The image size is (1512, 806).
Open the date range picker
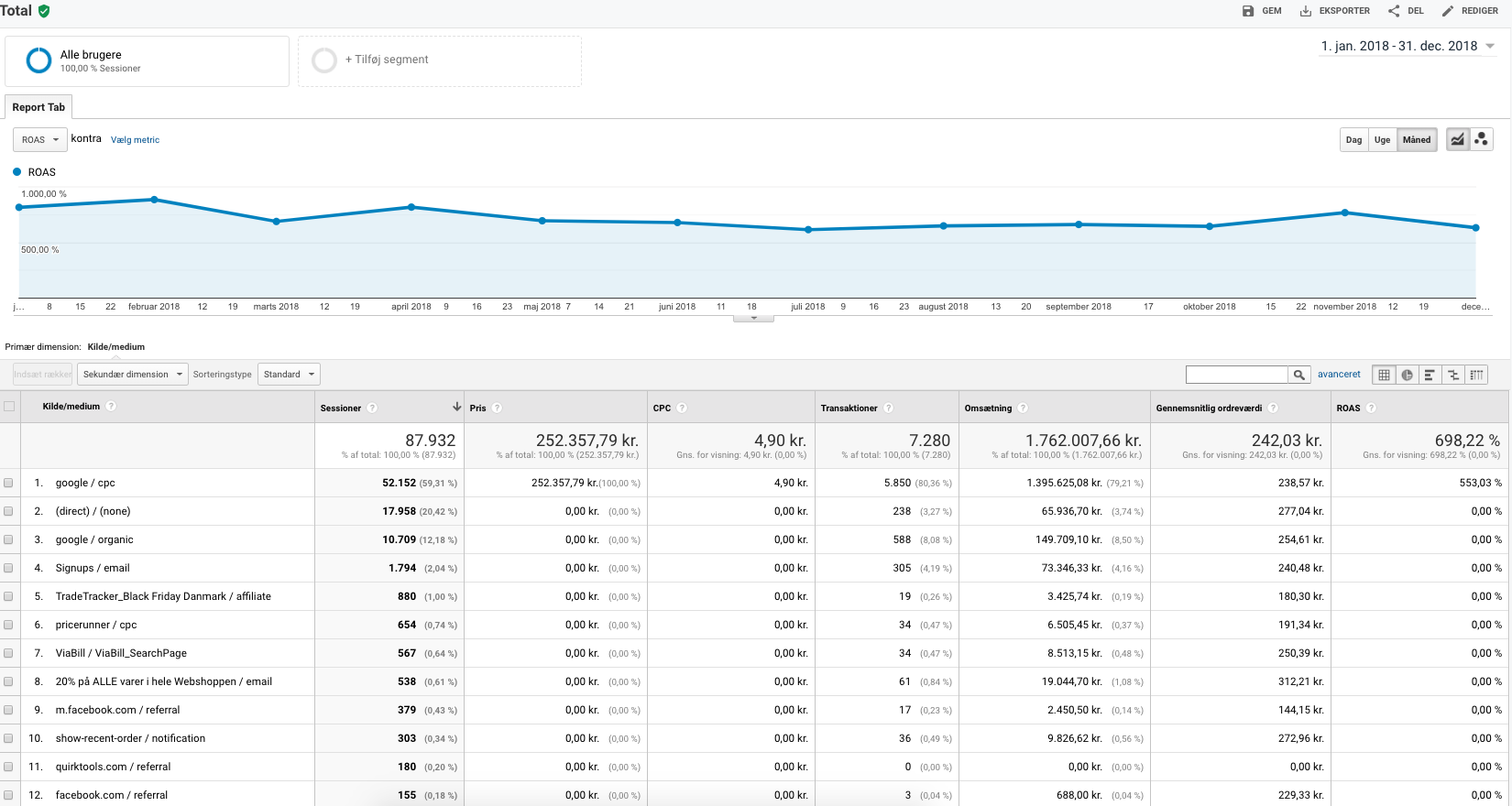click(x=1407, y=46)
